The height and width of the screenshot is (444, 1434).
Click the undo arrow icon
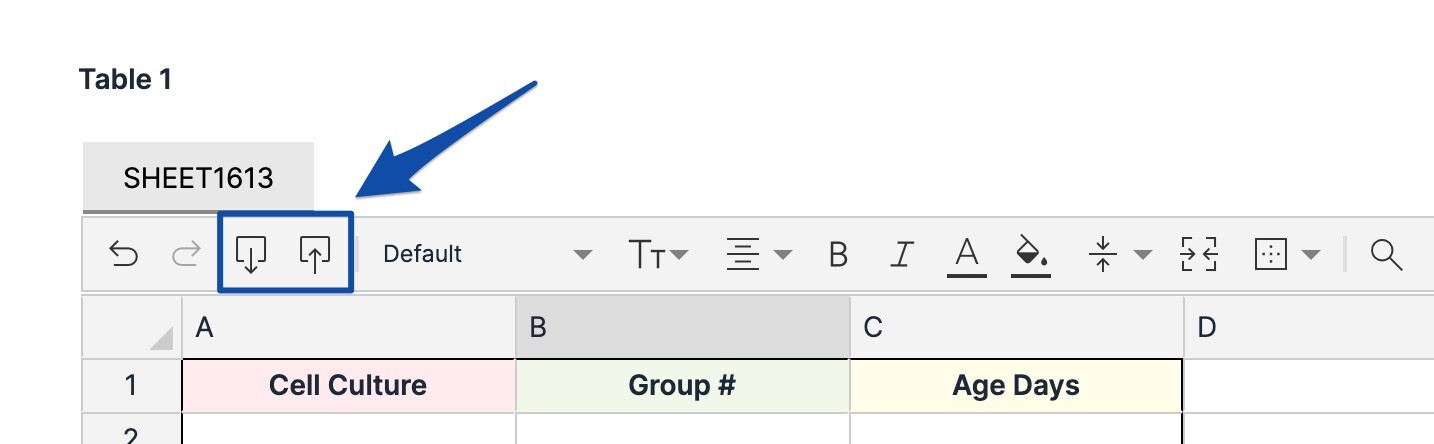point(123,255)
